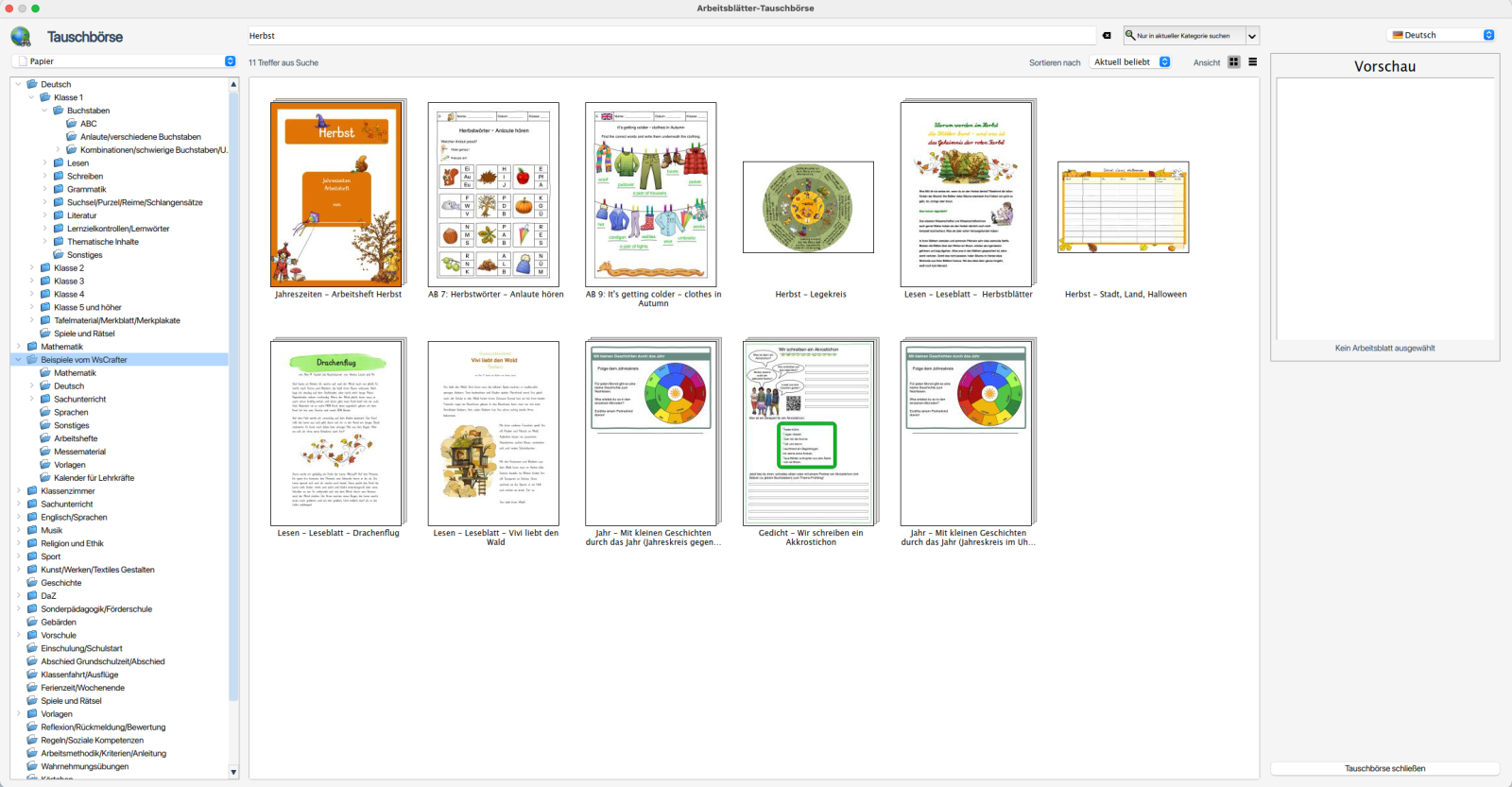Screen dimensions: 1512x787
Task: Click Tauschbörse schließen button
Action: (1384, 768)
